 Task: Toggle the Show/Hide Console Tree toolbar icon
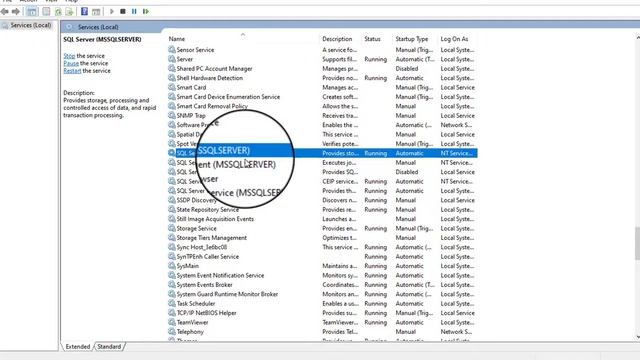(31, 11)
